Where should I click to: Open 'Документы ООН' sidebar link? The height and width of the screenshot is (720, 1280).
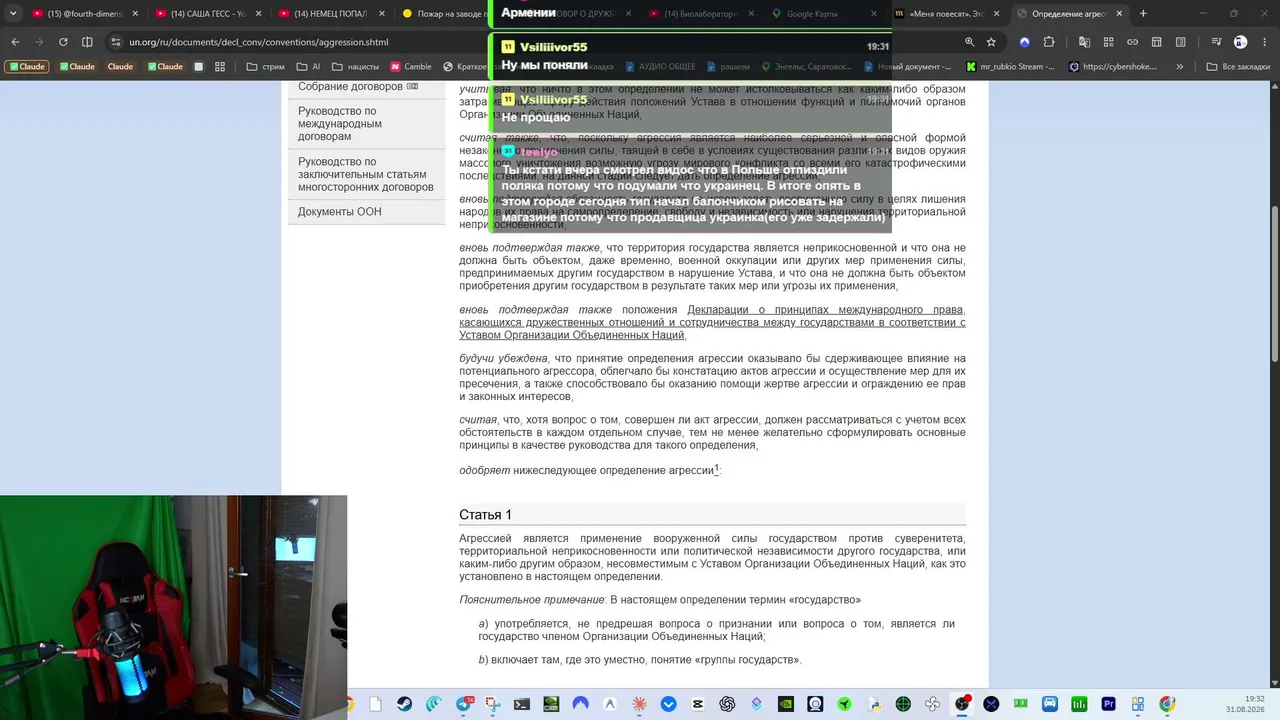click(x=340, y=212)
